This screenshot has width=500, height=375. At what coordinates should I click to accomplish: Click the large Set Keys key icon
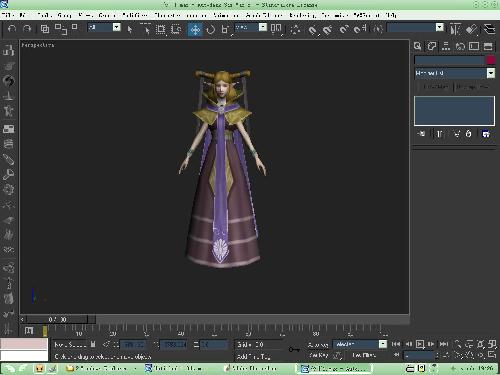294,349
